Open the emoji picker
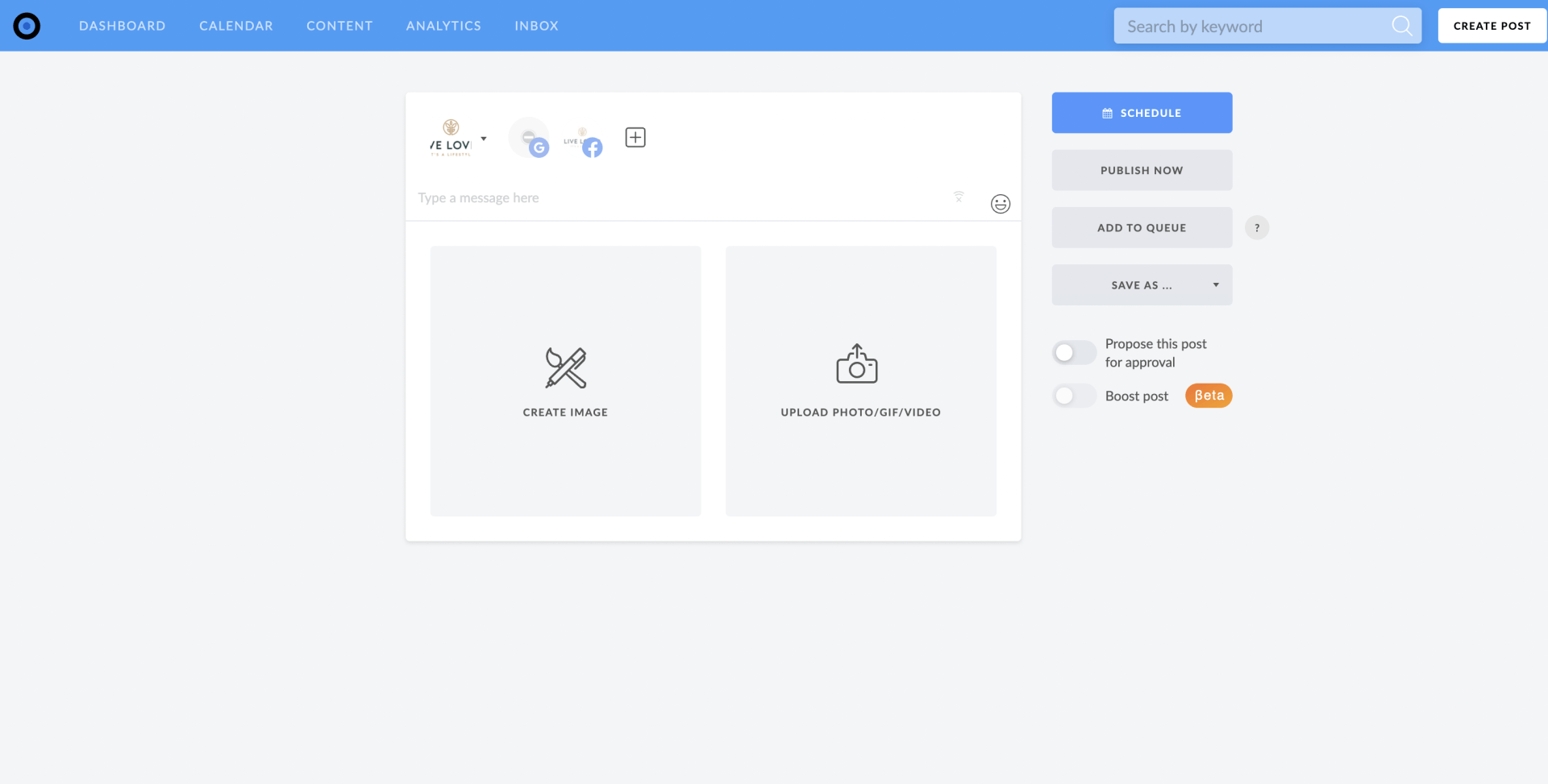Viewport: 1548px width, 784px height. 1001,204
